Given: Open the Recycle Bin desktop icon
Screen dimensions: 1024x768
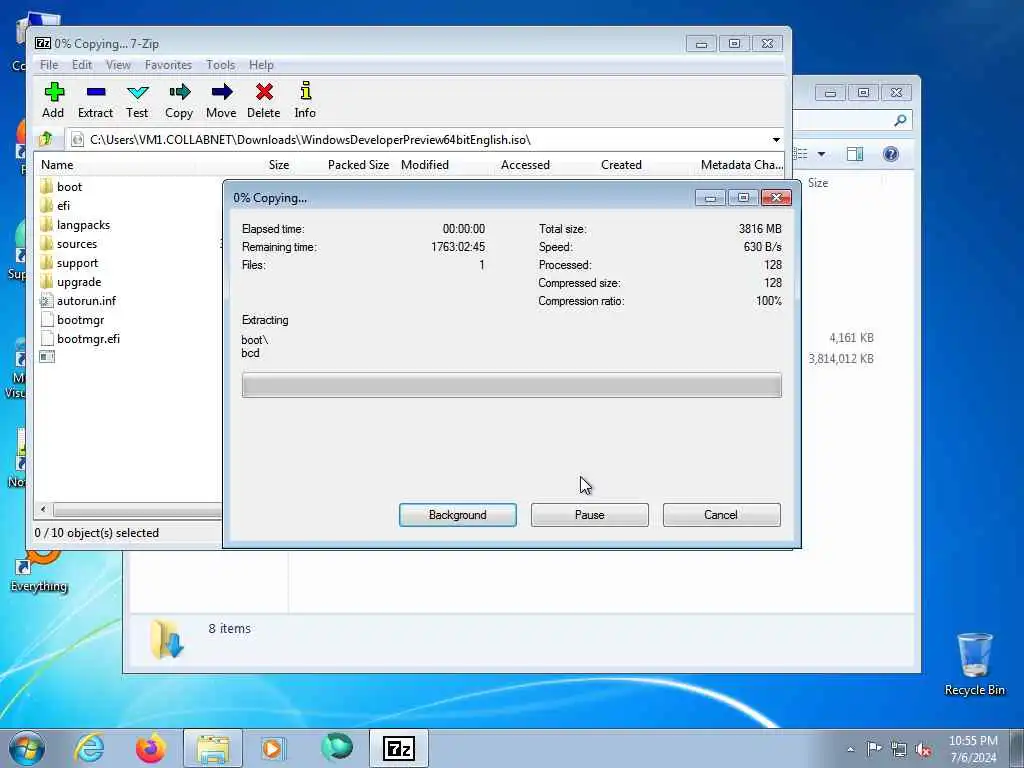Looking at the screenshot, I should coord(974,664).
